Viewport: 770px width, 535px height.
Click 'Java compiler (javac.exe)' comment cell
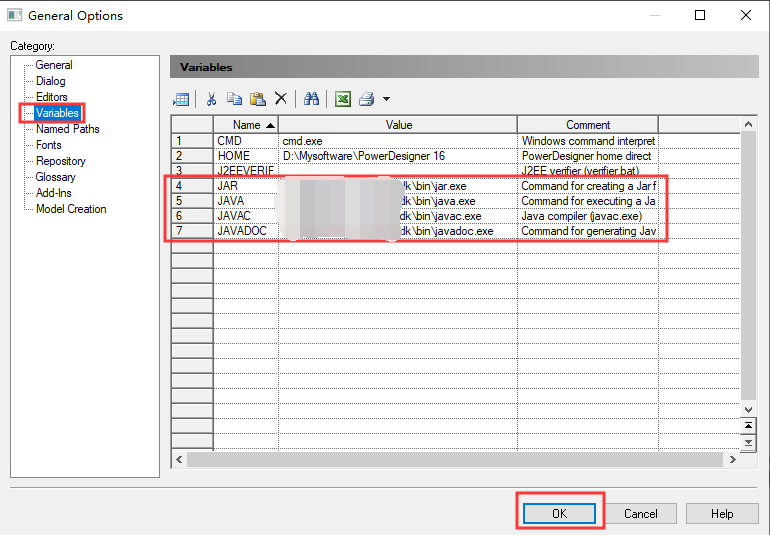tap(588, 216)
